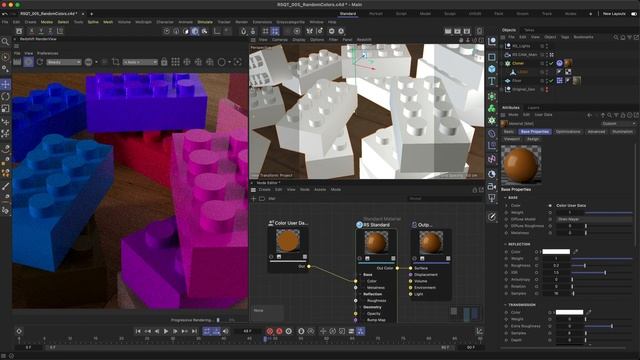The height and width of the screenshot is (360, 640).
Task: Open the MoGraph menu
Action: 143,22
